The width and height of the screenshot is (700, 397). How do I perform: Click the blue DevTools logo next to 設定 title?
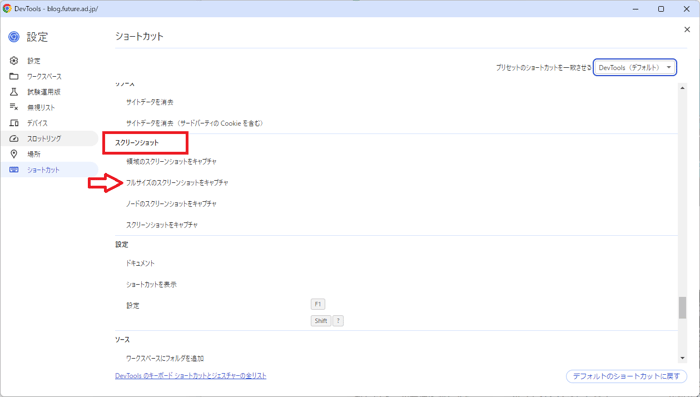(14, 37)
